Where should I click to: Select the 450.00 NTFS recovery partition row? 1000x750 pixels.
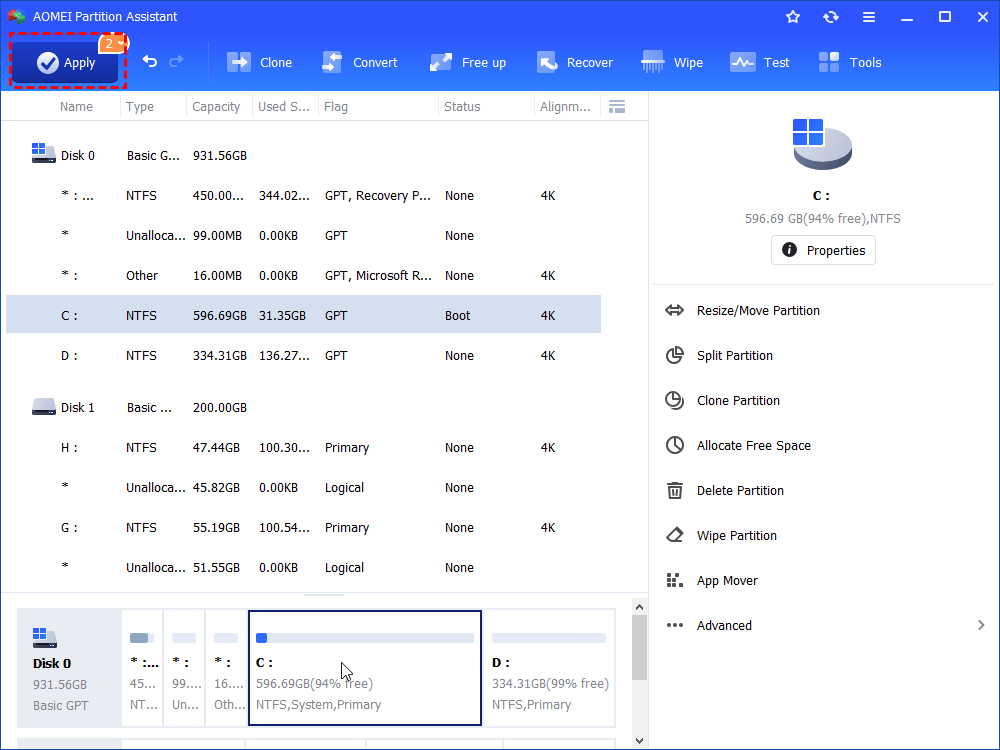click(304, 196)
